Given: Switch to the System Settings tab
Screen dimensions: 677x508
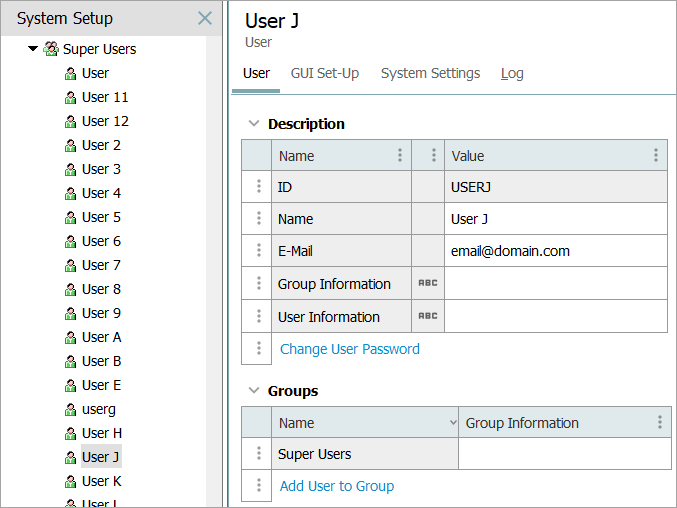Looking at the screenshot, I should tap(430, 73).
